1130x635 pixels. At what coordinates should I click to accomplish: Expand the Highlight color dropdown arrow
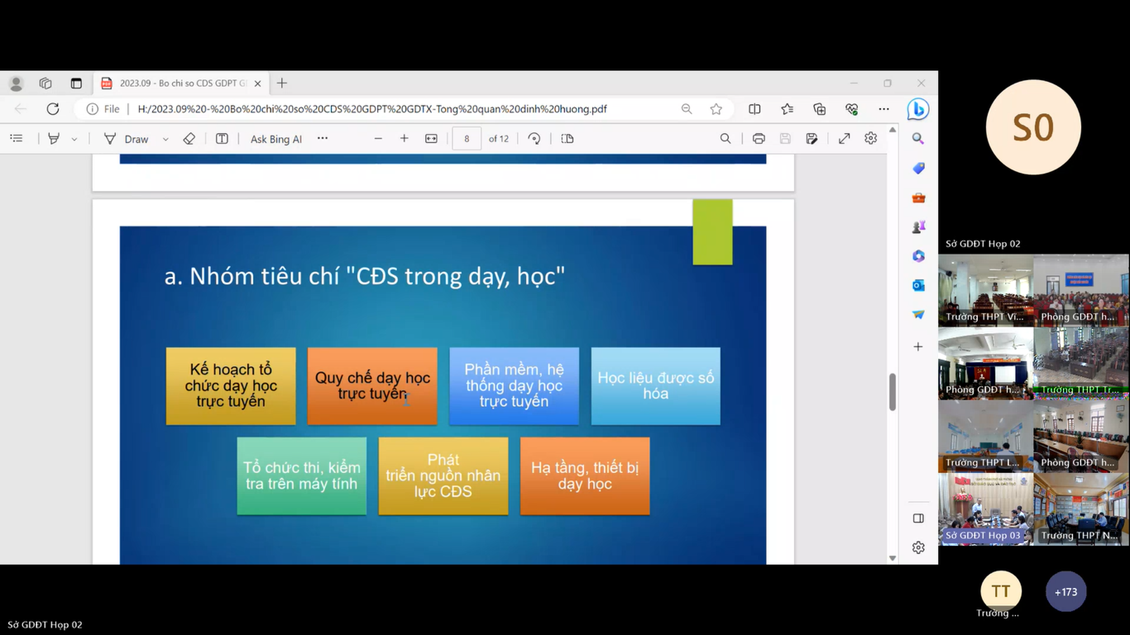click(x=74, y=140)
